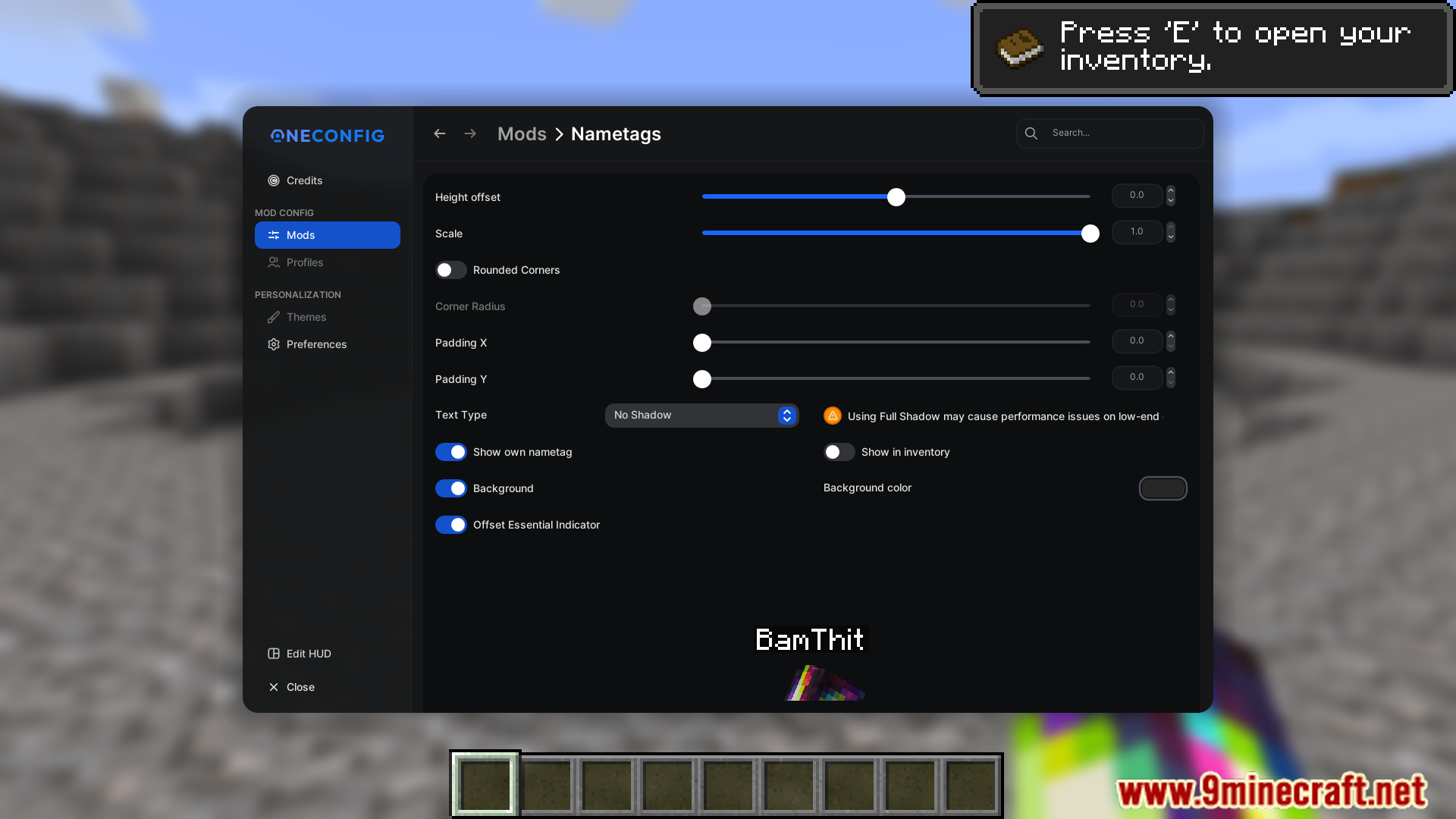Focus the Search field
The width and height of the screenshot is (1456, 819).
(x=1110, y=133)
